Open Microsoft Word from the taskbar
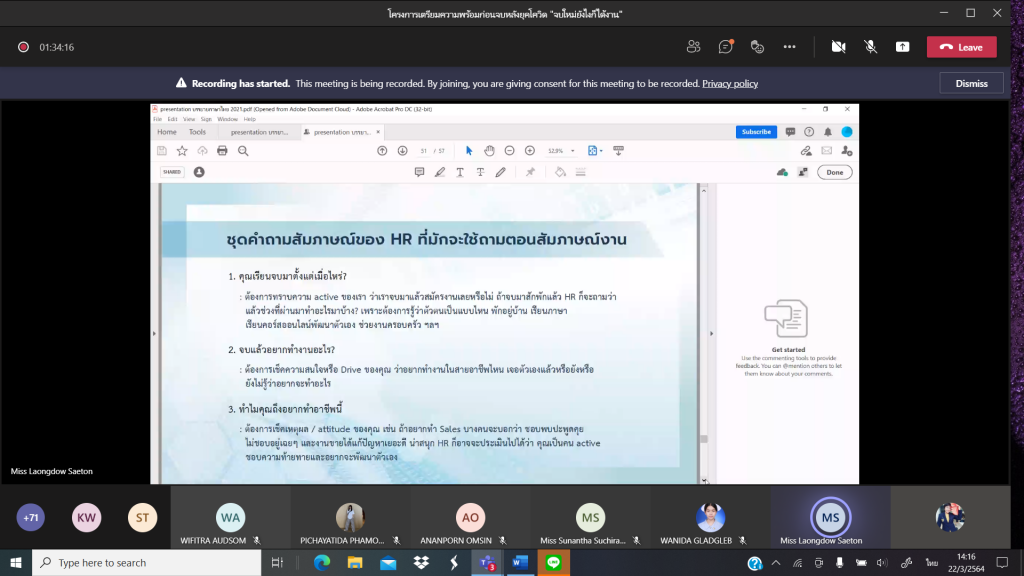The image size is (1024, 576). pyautogui.click(x=520, y=563)
